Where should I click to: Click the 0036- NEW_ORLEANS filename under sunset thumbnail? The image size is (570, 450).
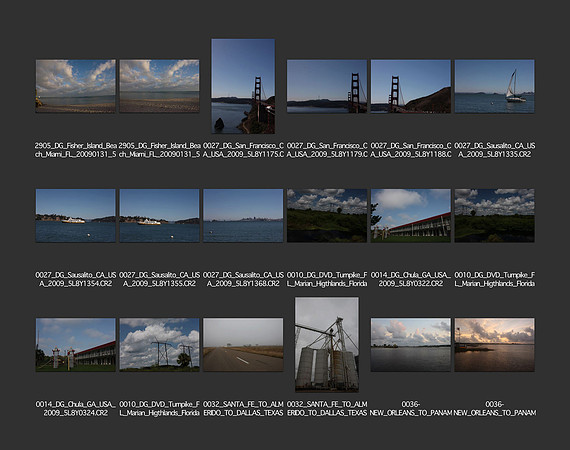click(494, 409)
